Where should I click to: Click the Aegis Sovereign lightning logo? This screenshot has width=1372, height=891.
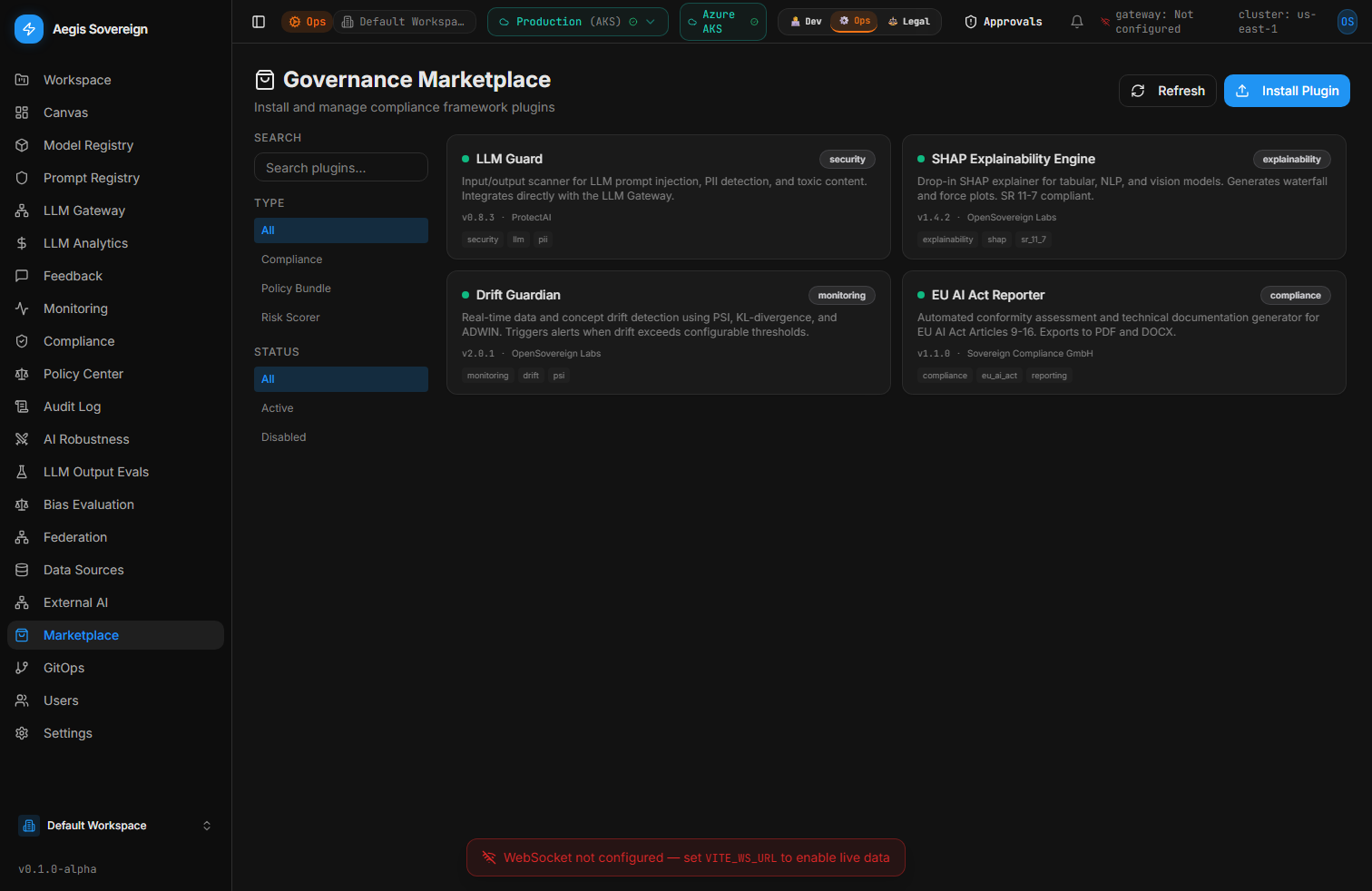(29, 29)
